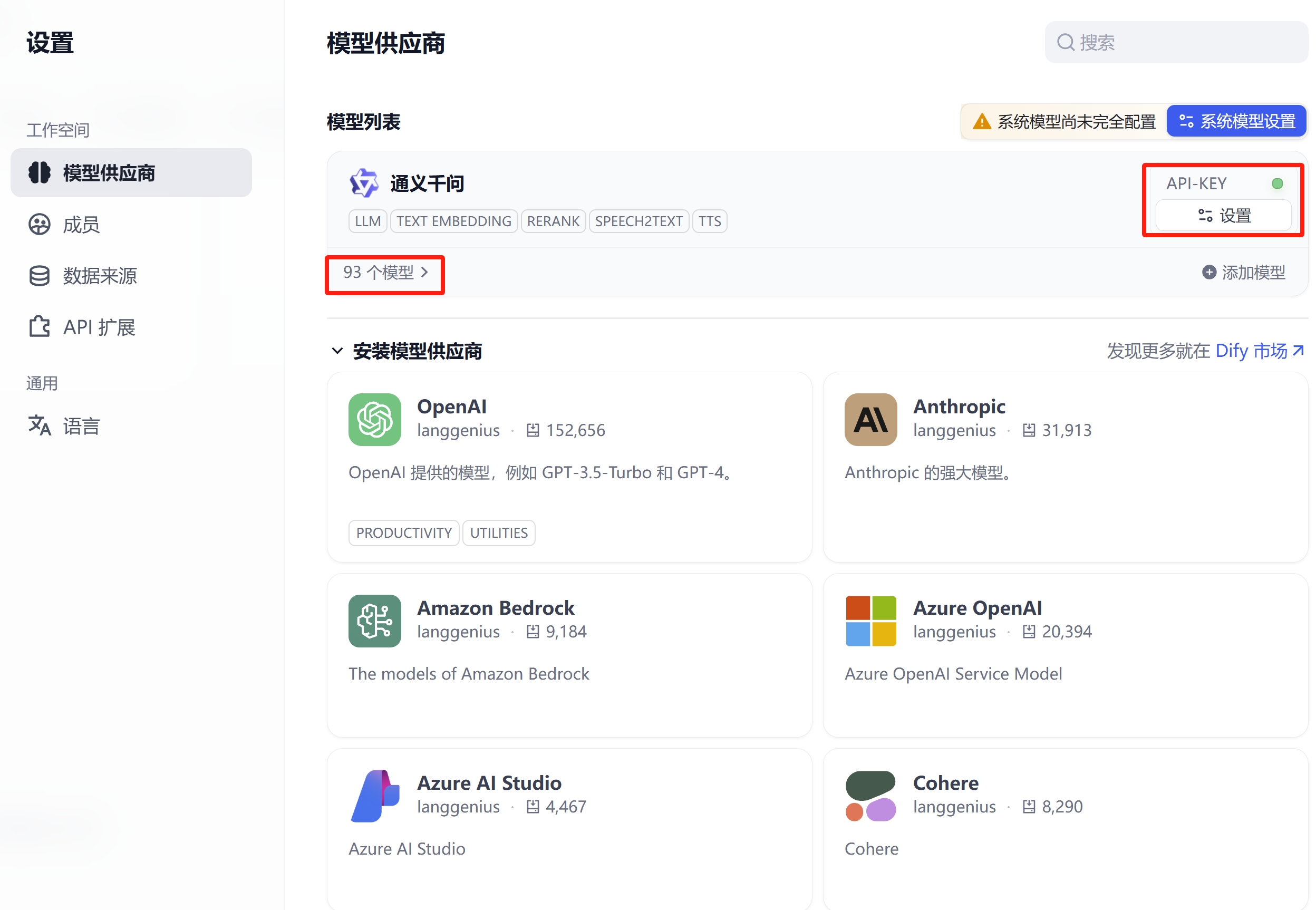Click the sliders icon in 系统模型设置 button

(1186, 121)
